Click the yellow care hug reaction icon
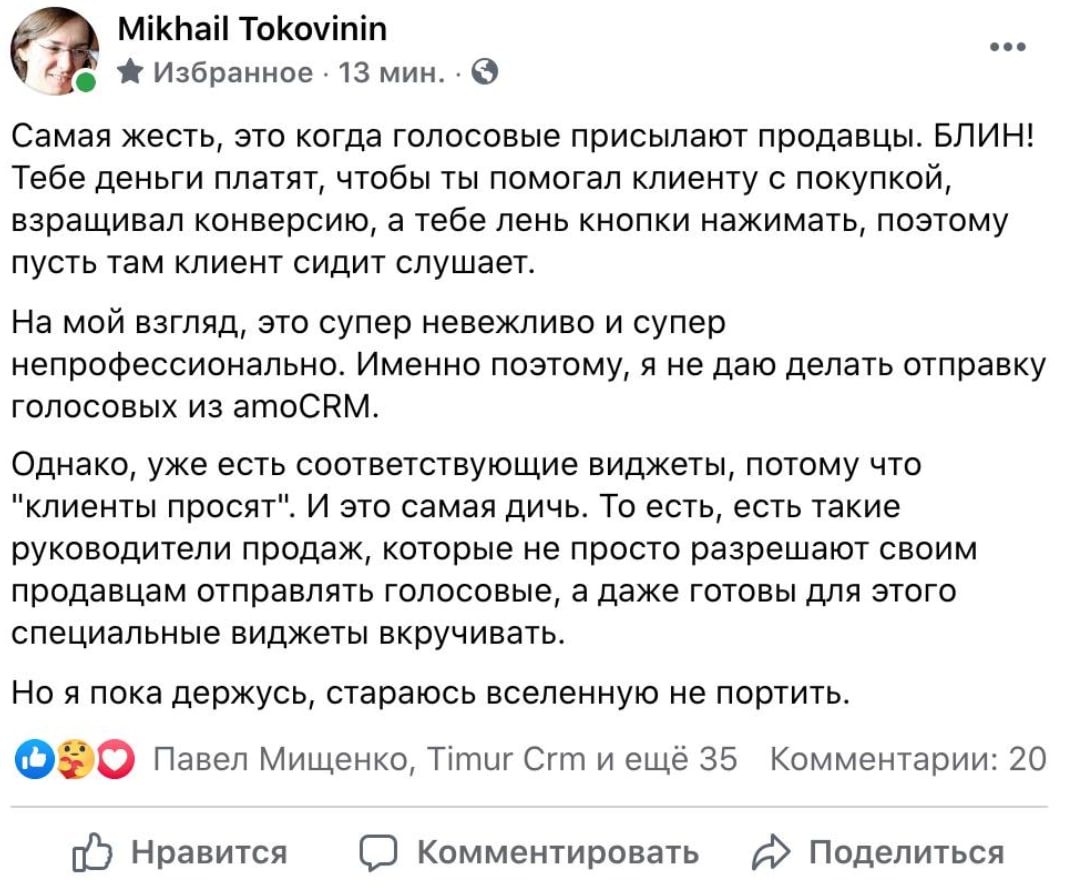Screen dimensions: 1069x888 point(75,759)
